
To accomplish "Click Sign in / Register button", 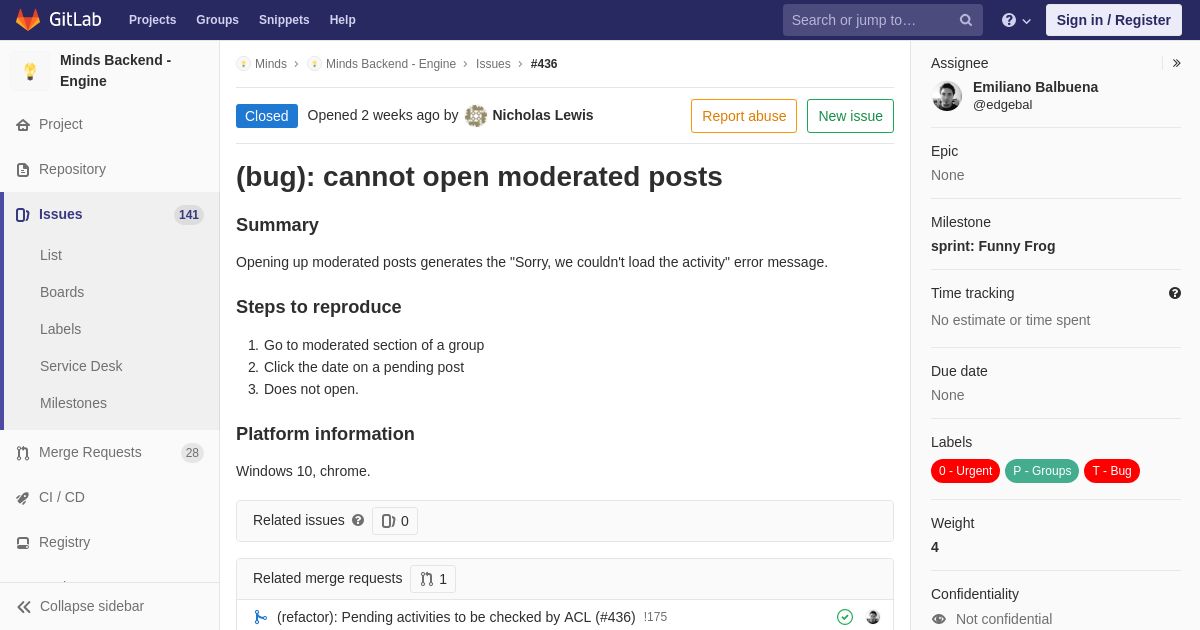I will 1113,20.
